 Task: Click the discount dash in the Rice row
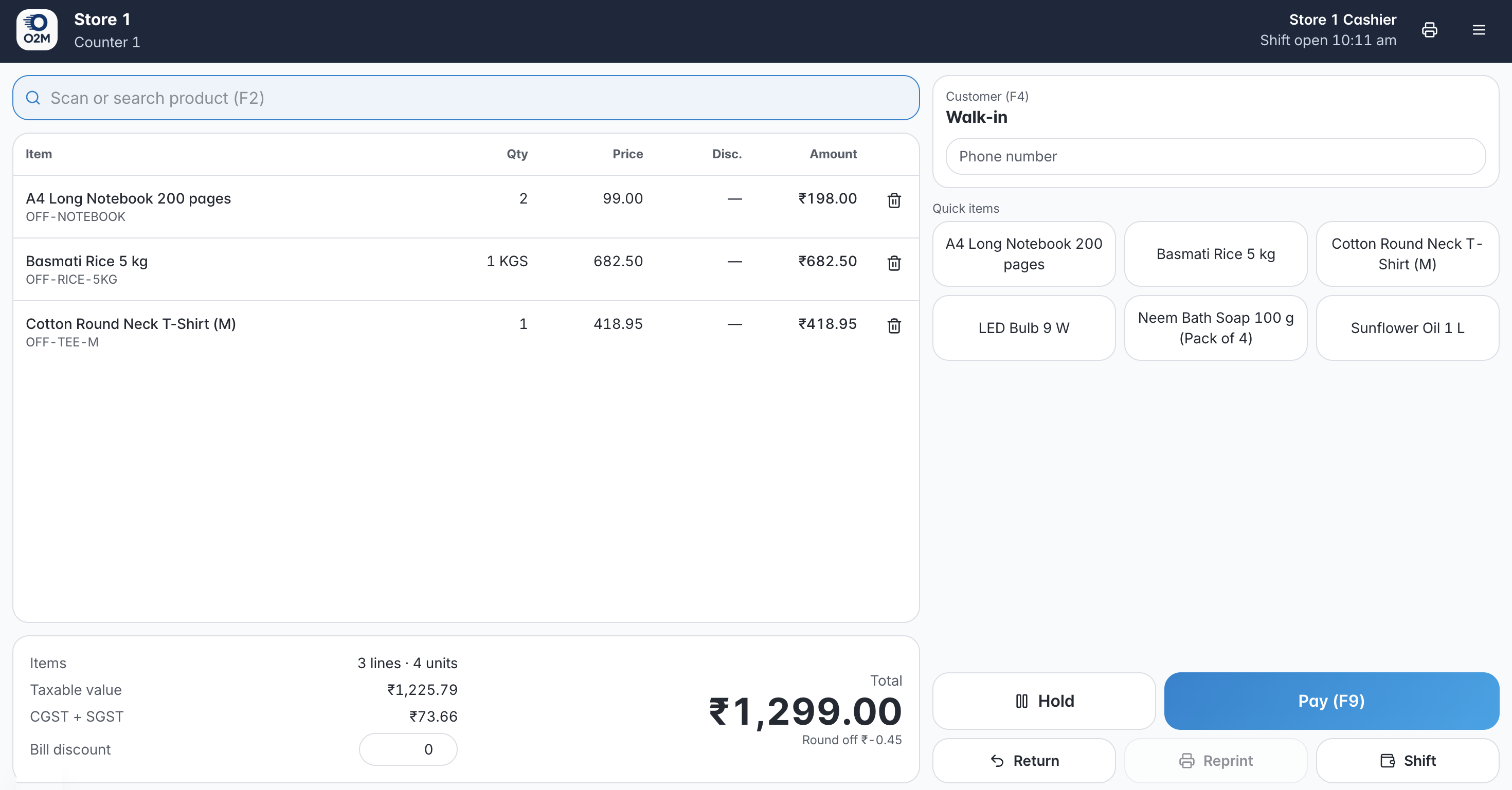(x=734, y=262)
